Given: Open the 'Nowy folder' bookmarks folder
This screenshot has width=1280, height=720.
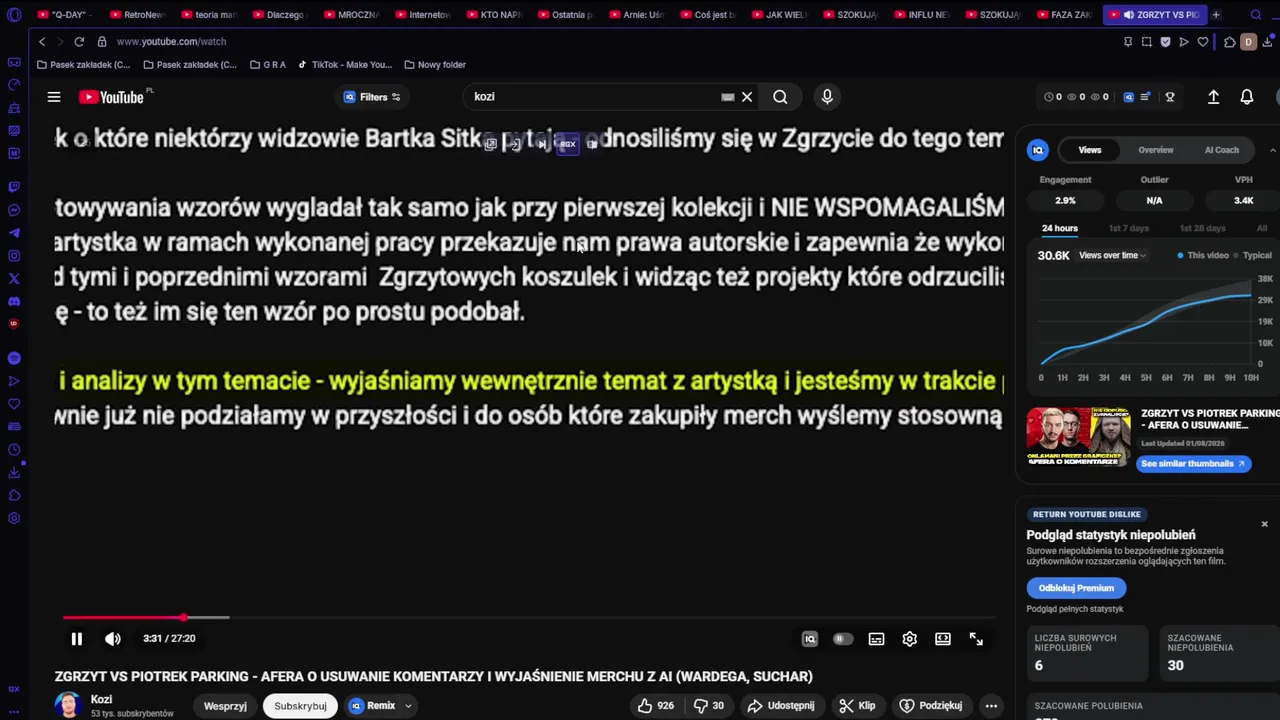Looking at the screenshot, I should tap(435, 65).
